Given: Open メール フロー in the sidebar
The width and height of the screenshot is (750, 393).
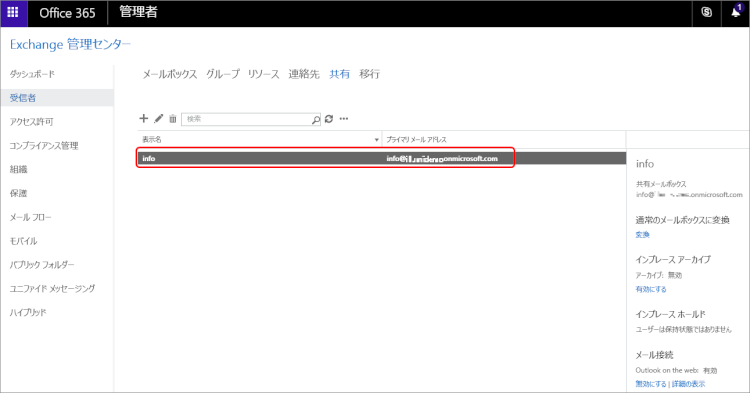Looking at the screenshot, I should point(30,217).
